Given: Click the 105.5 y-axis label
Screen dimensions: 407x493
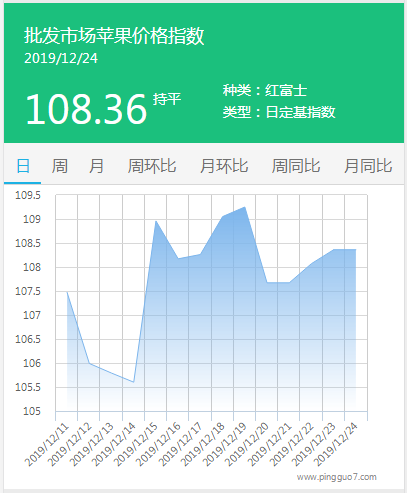Looking at the screenshot, I should 28,387.
